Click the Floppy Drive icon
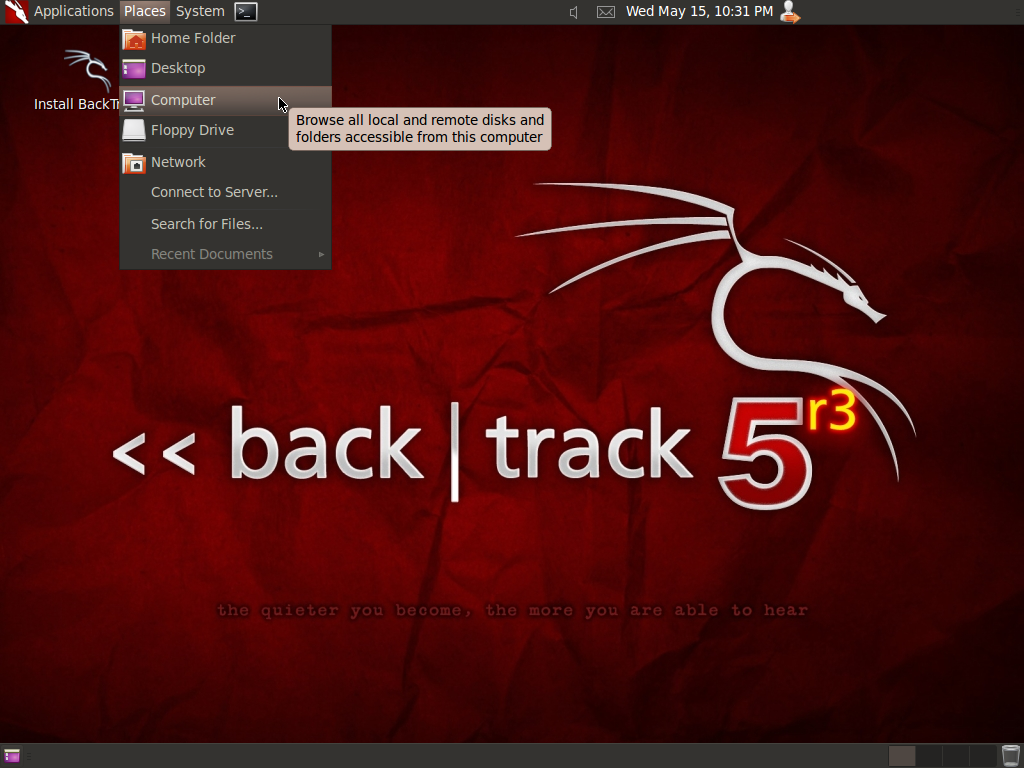 [x=134, y=130]
